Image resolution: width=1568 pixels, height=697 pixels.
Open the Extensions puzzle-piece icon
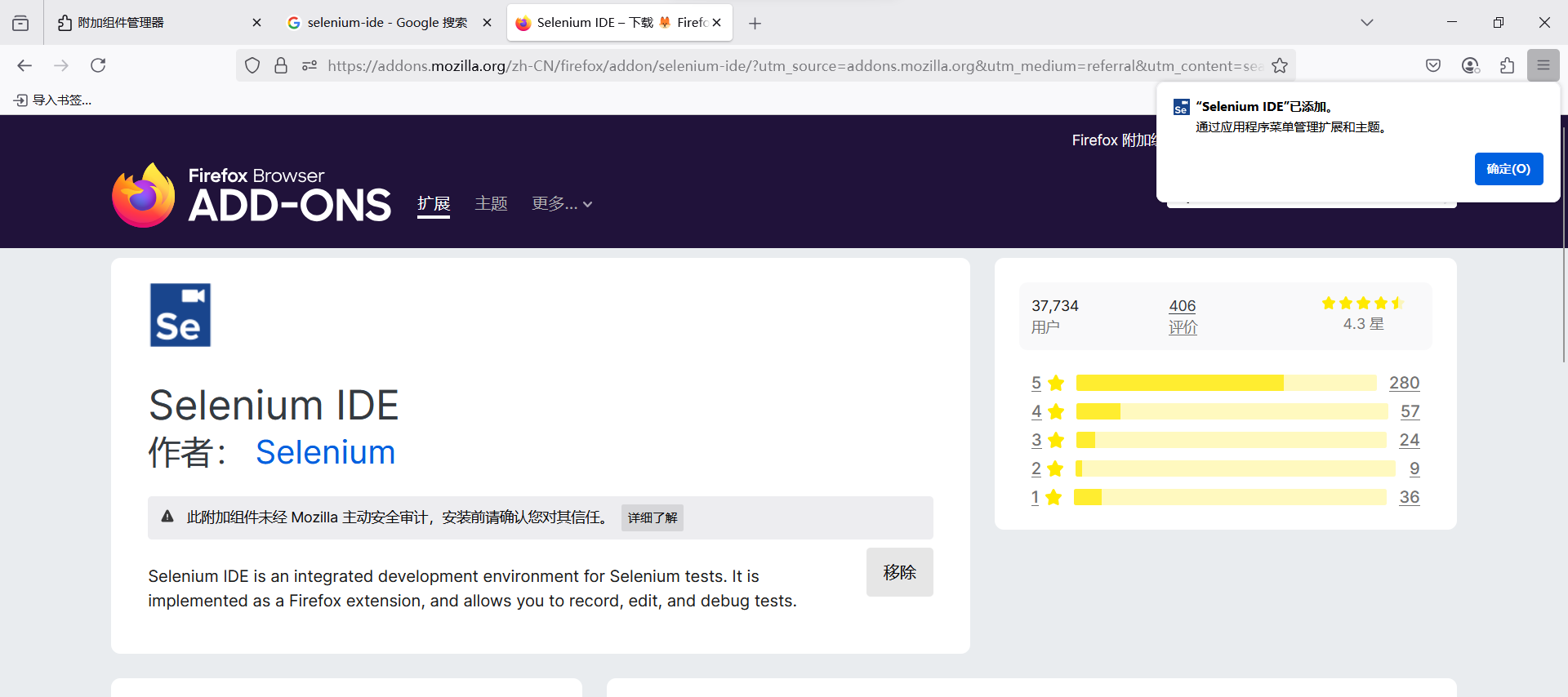click(x=1507, y=65)
